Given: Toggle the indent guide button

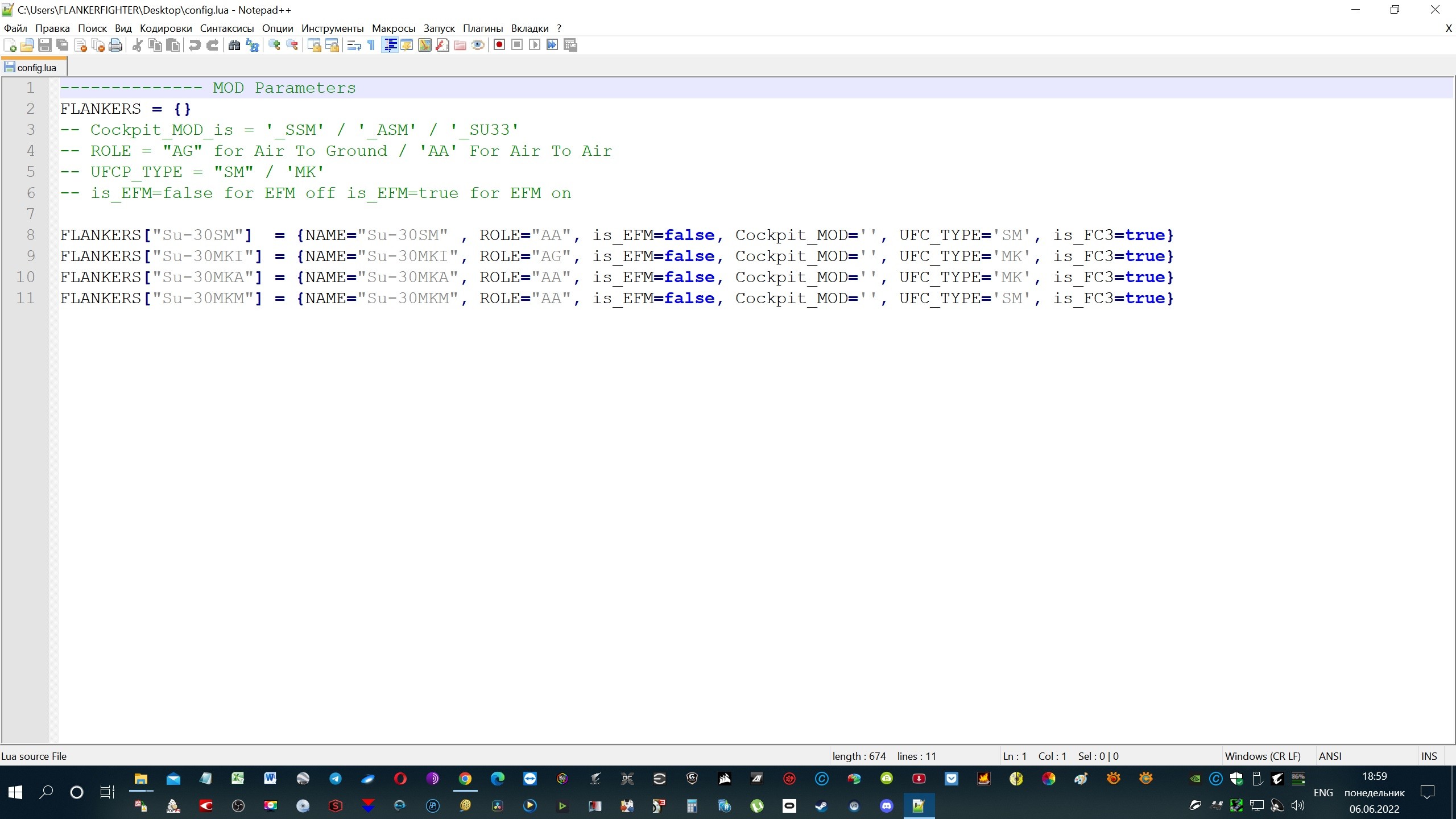Looking at the screenshot, I should (x=390, y=45).
